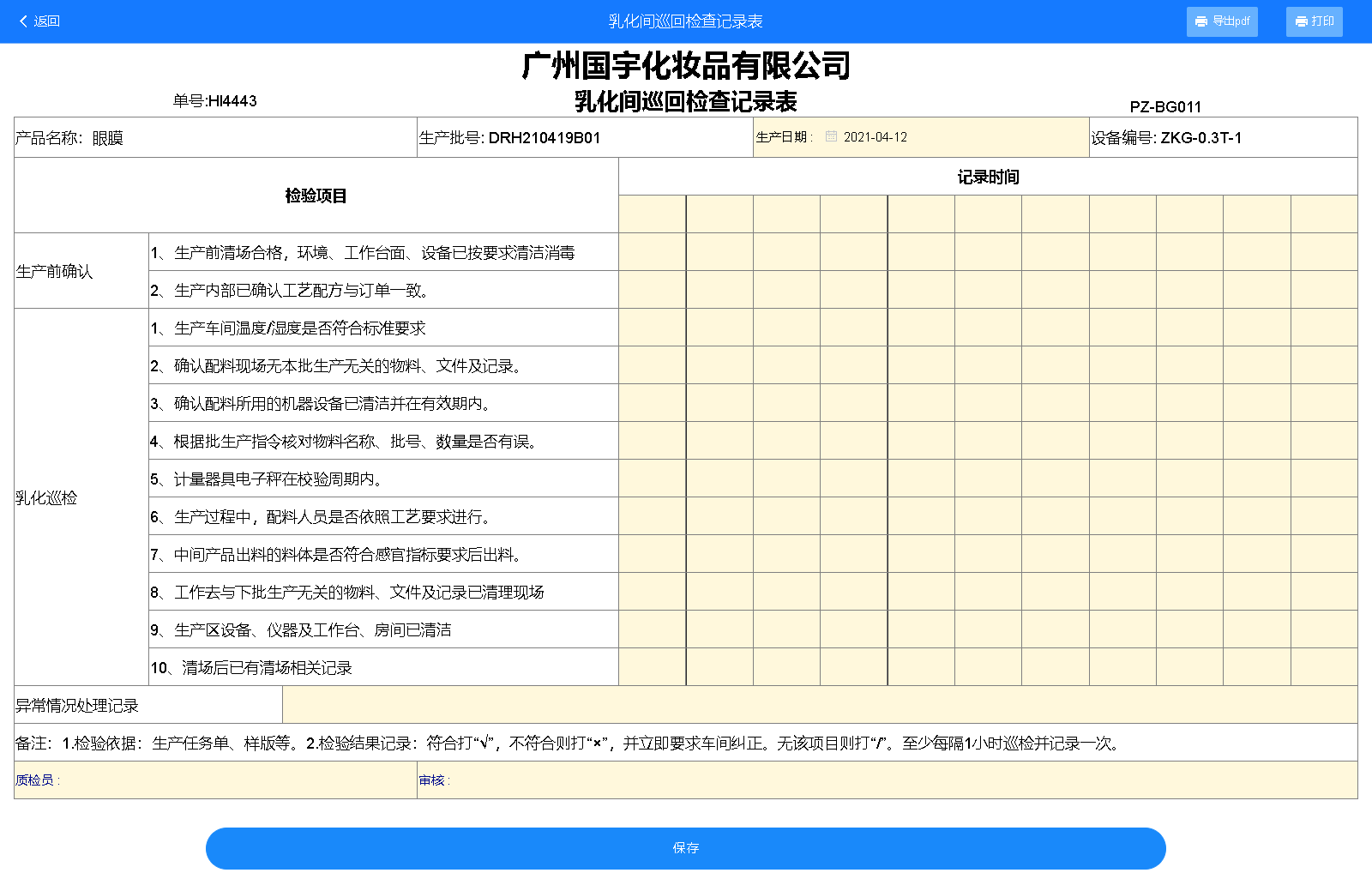Screen dimensions: 1372x879
Task: Click the 返回 text in the header
Action: [47, 21]
